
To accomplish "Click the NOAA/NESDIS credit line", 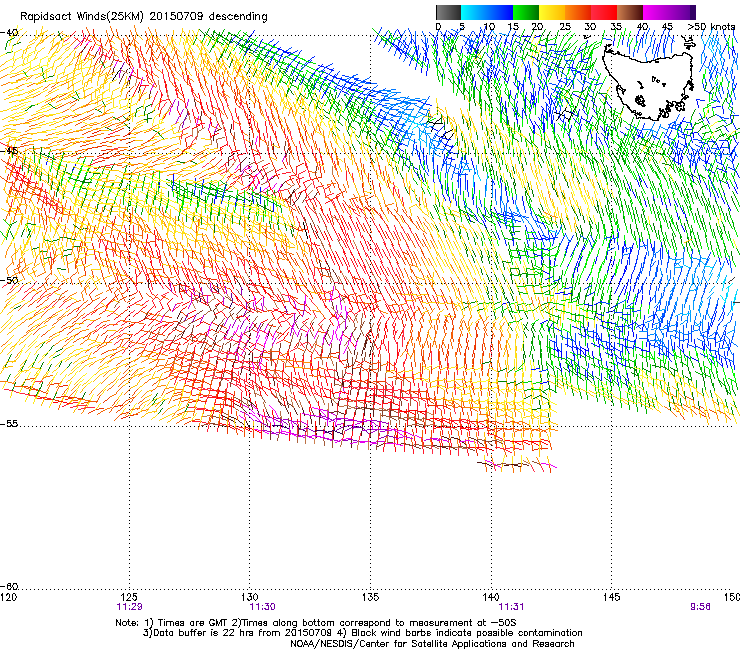I will tap(432, 644).
